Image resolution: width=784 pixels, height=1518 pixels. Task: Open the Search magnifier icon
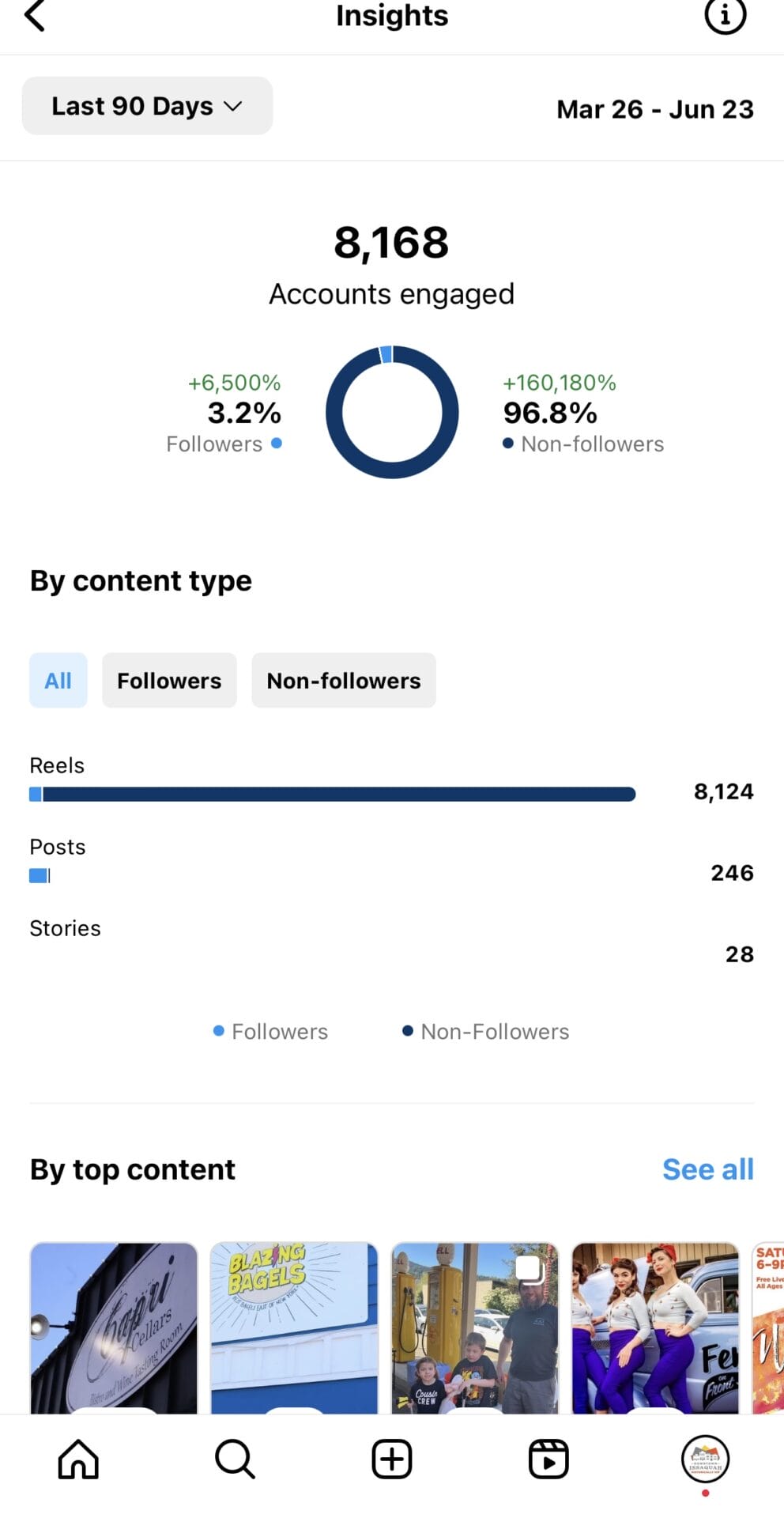click(235, 1459)
